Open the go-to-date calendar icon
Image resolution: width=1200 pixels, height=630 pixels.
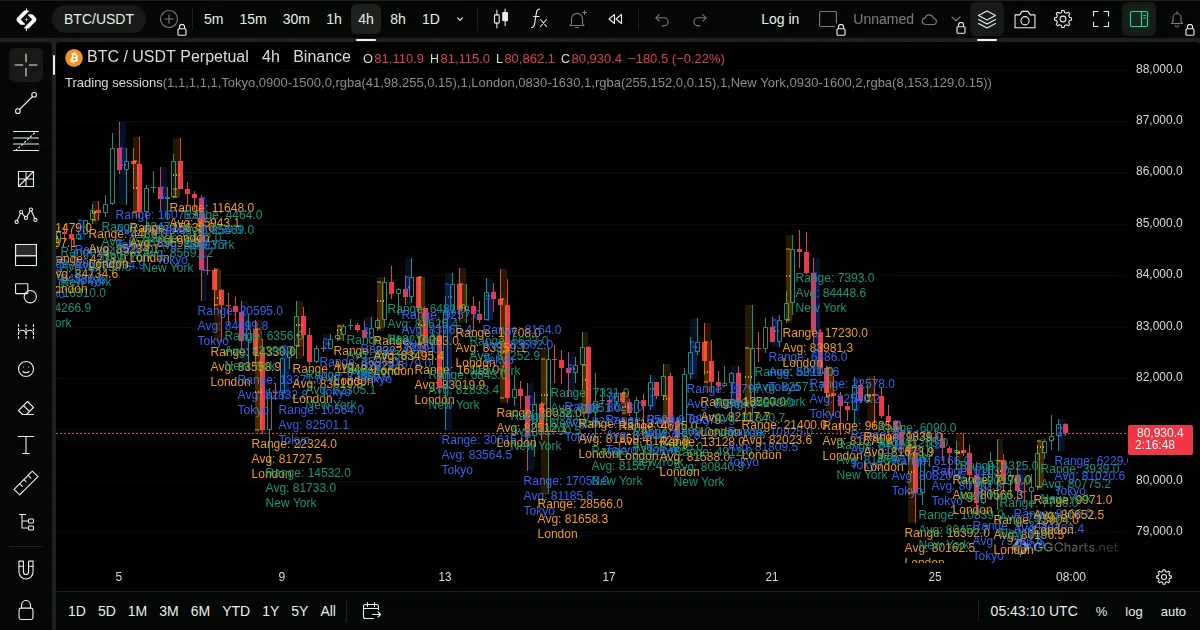[371, 611]
